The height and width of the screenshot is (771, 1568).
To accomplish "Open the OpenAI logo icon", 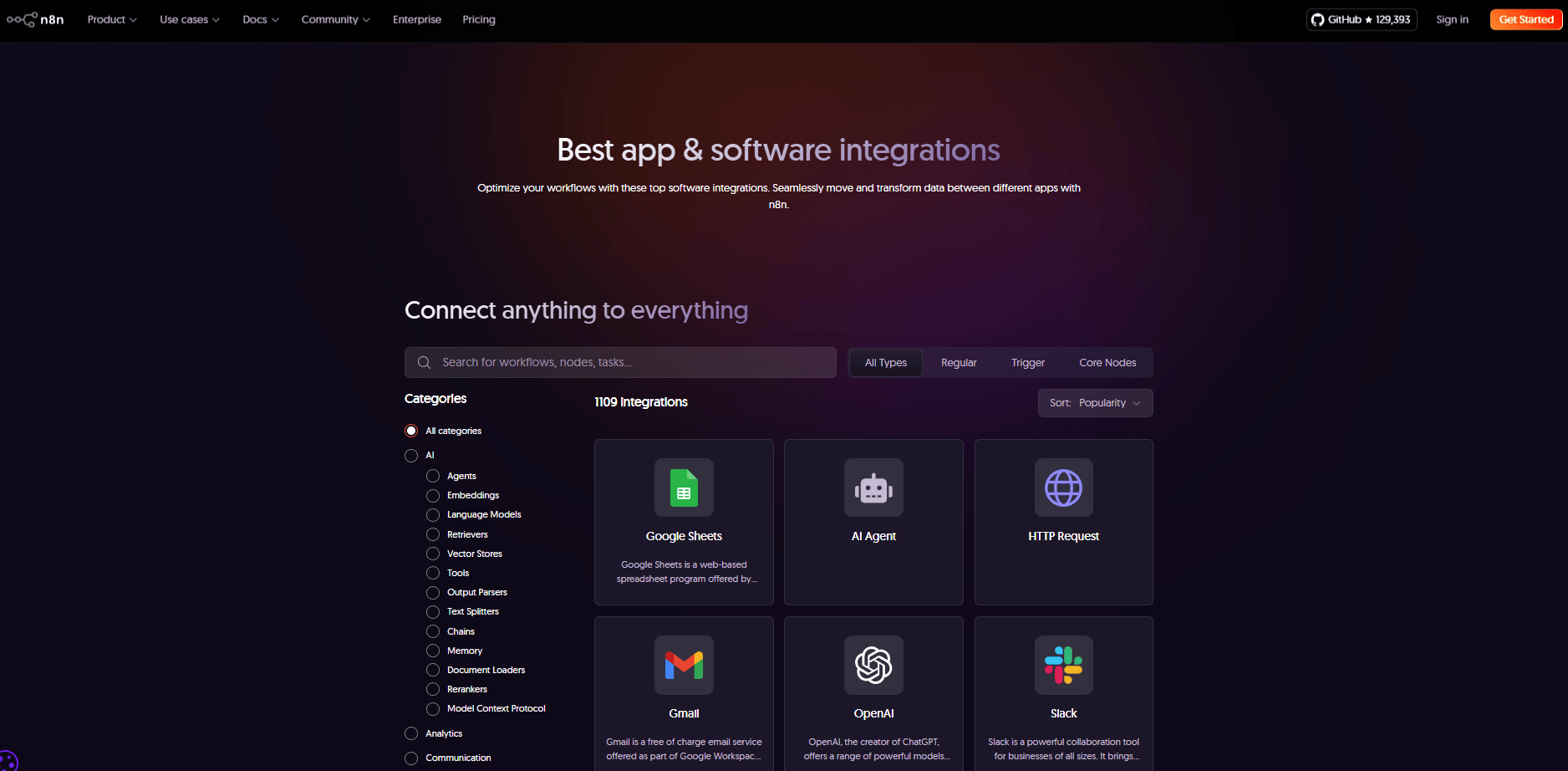I will click(x=873, y=665).
